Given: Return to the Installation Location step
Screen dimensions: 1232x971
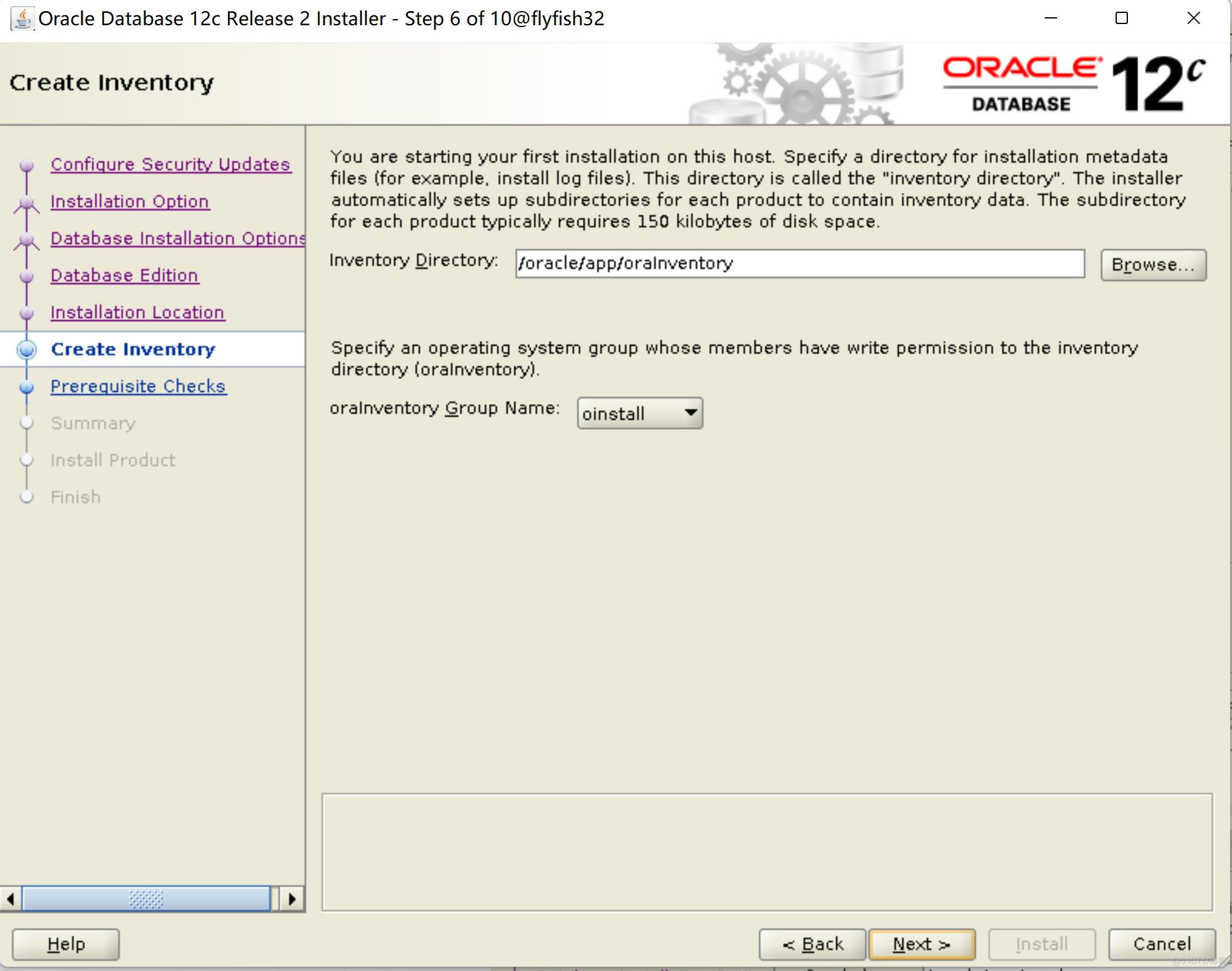Looking at the screenshot, I should pos(137,312).
